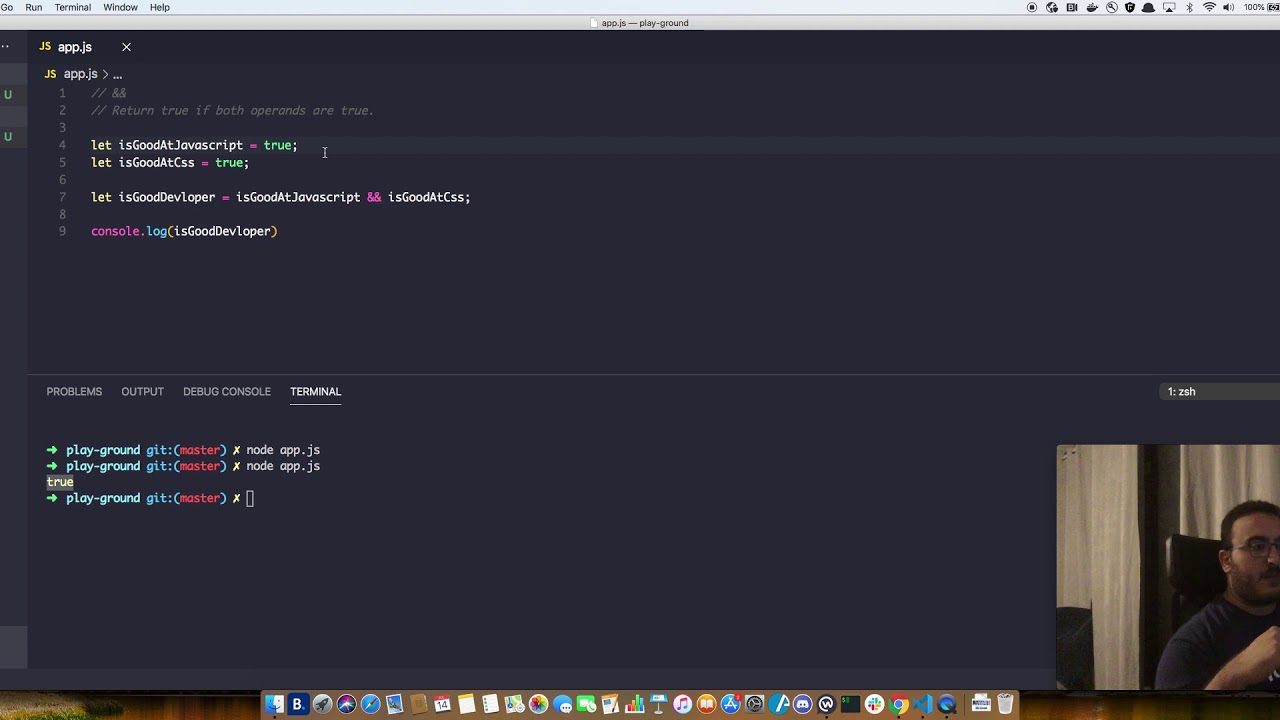Open Discord in the dock

pyautogui.click(x=802, y=705)
